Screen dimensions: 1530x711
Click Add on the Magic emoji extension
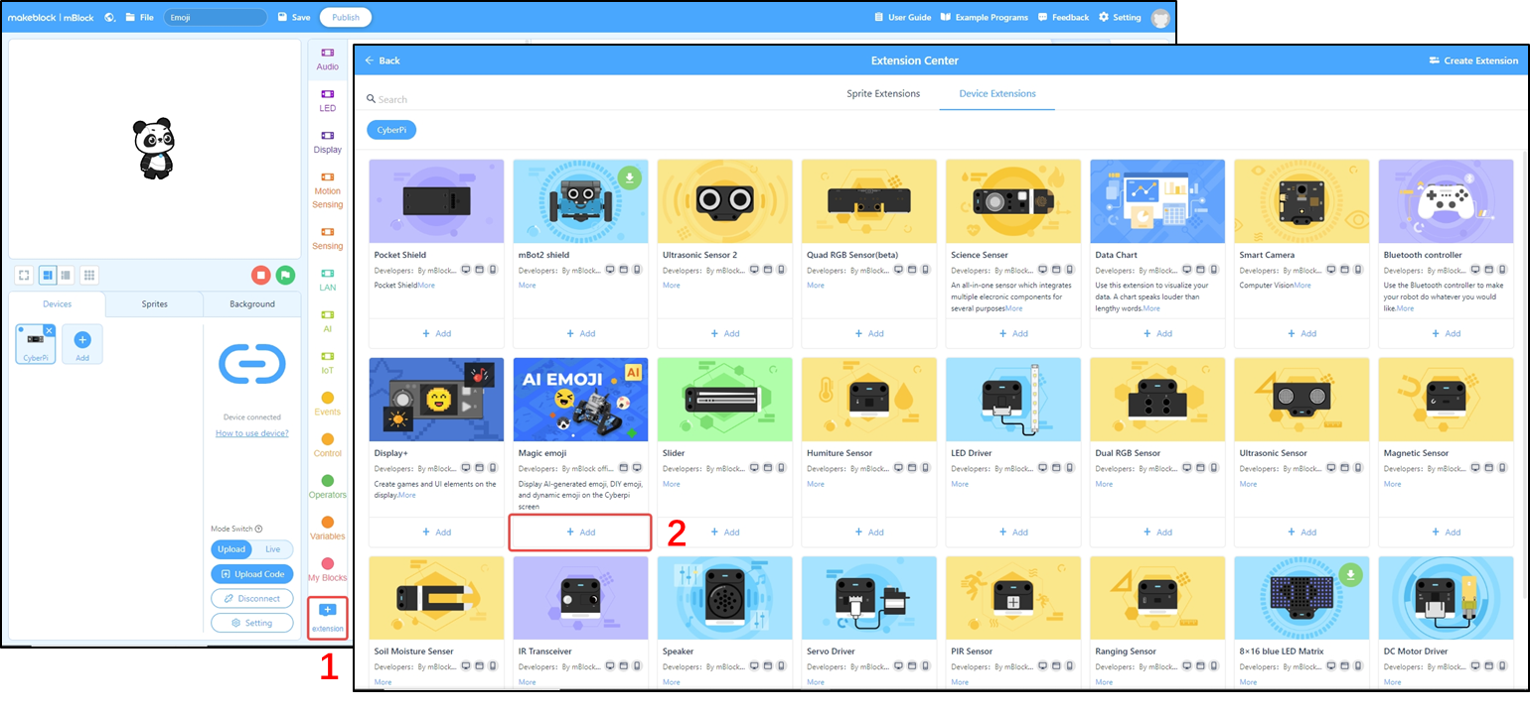[580, 532]
